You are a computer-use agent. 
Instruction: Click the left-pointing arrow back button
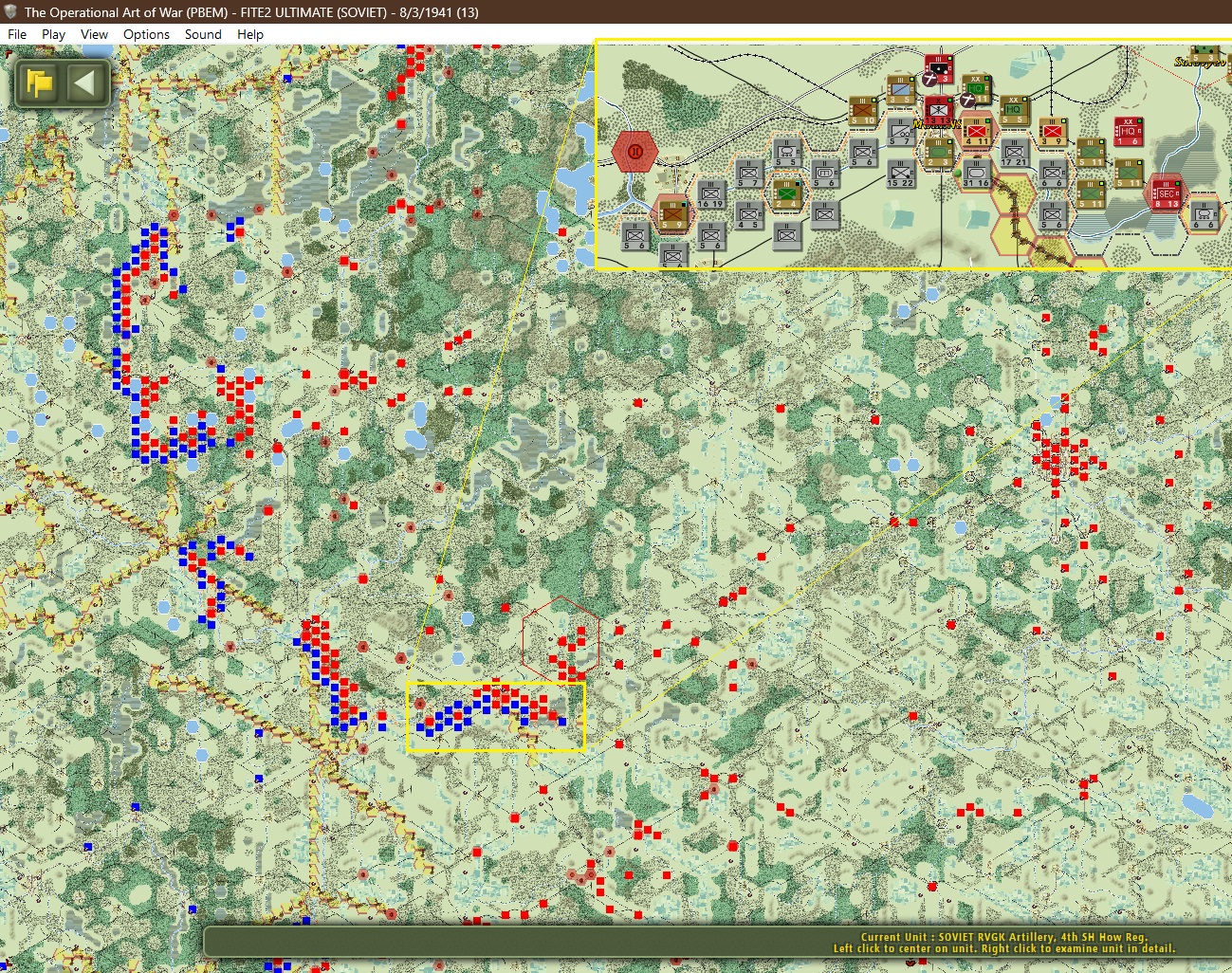point(85,83)
